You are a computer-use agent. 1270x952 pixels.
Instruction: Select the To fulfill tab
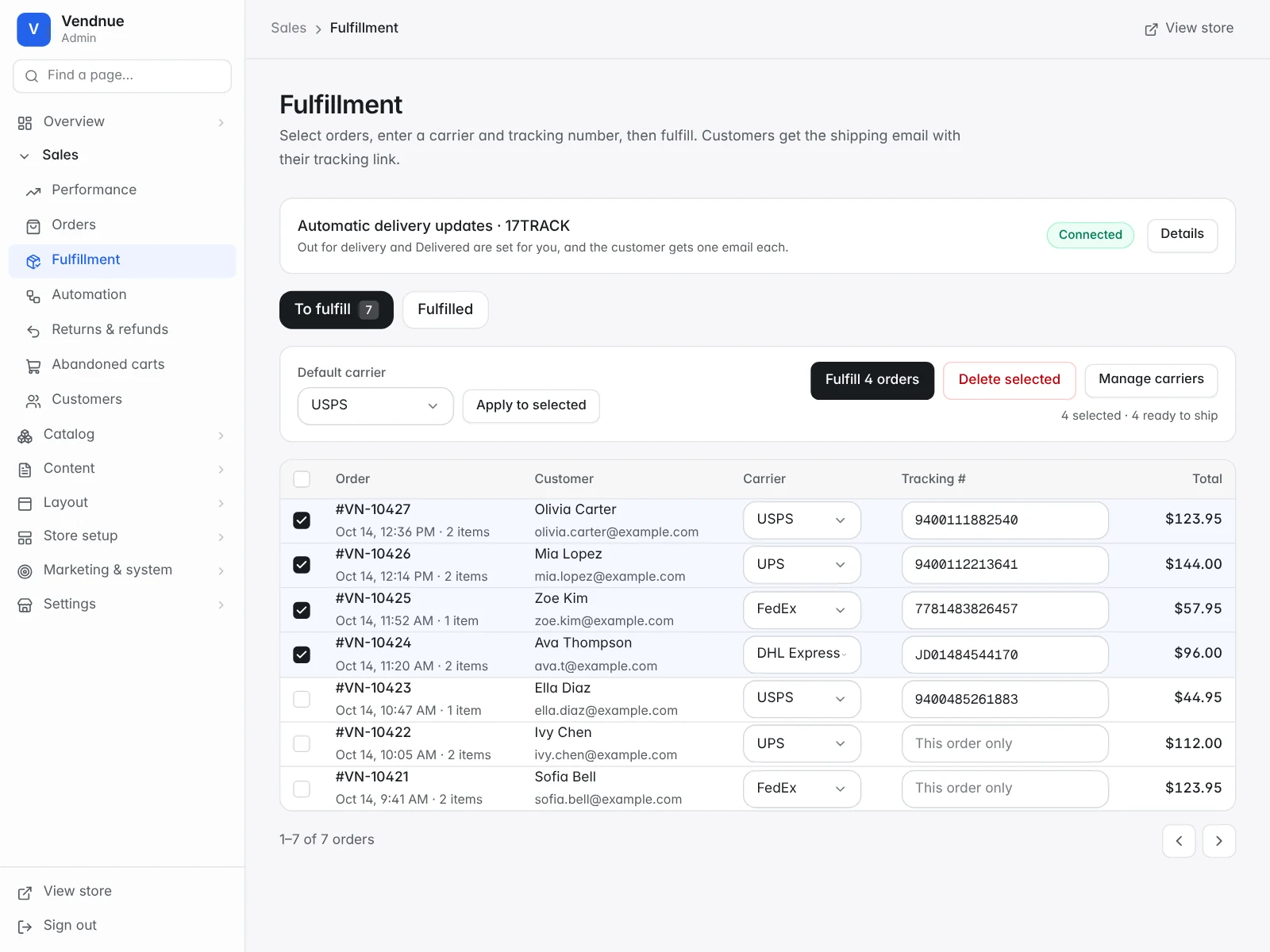(337, 309)
